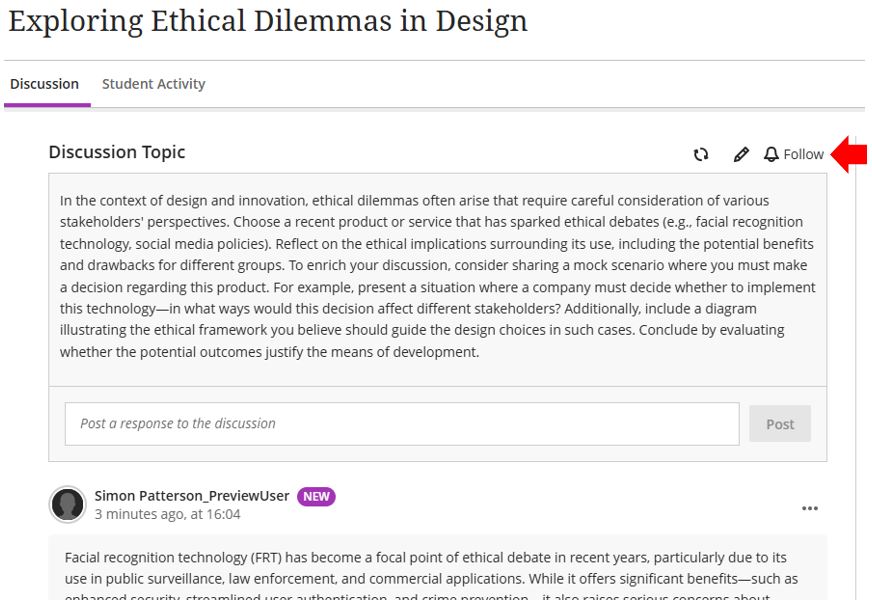
Task: Open the three-dot menu on Simon's post
Action: (x=810, y=508)
